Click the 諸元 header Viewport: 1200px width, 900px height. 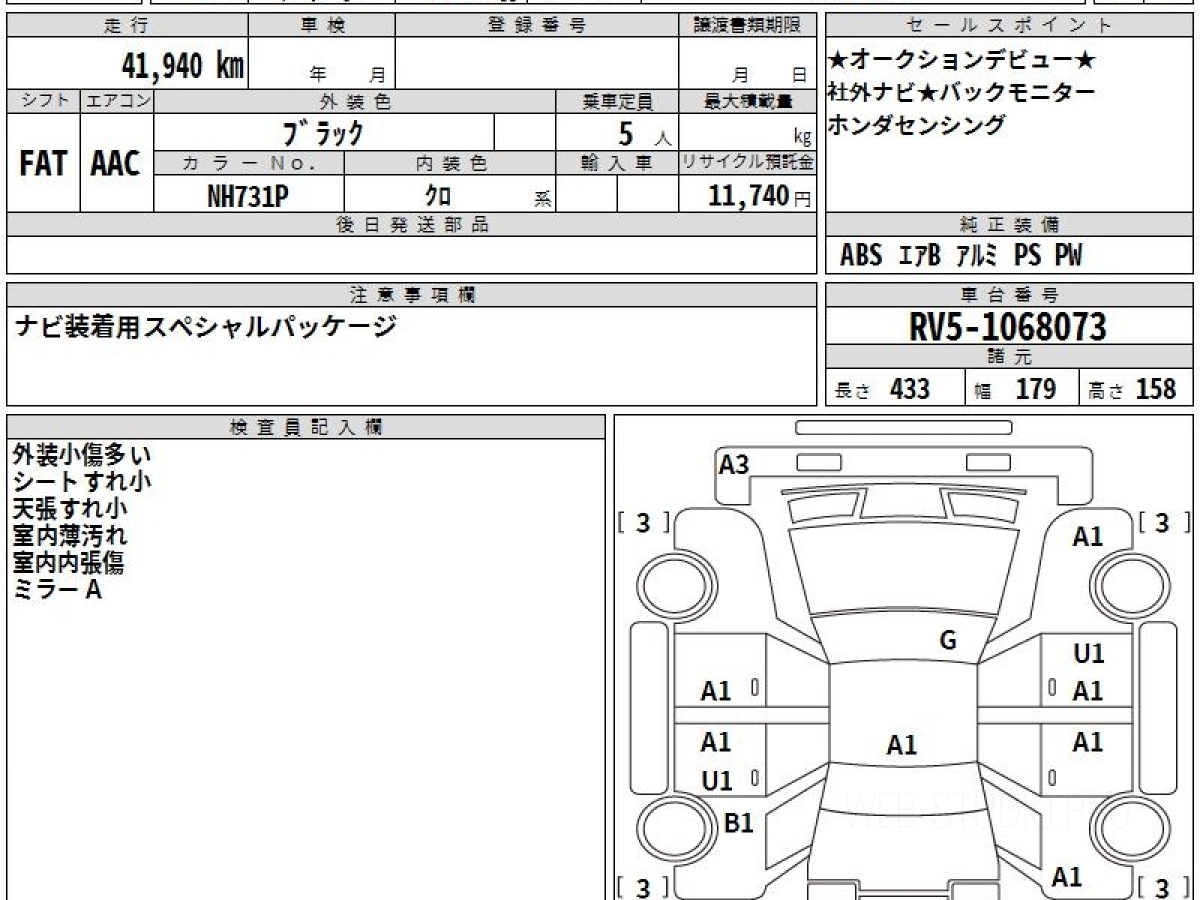point(1010,357)
